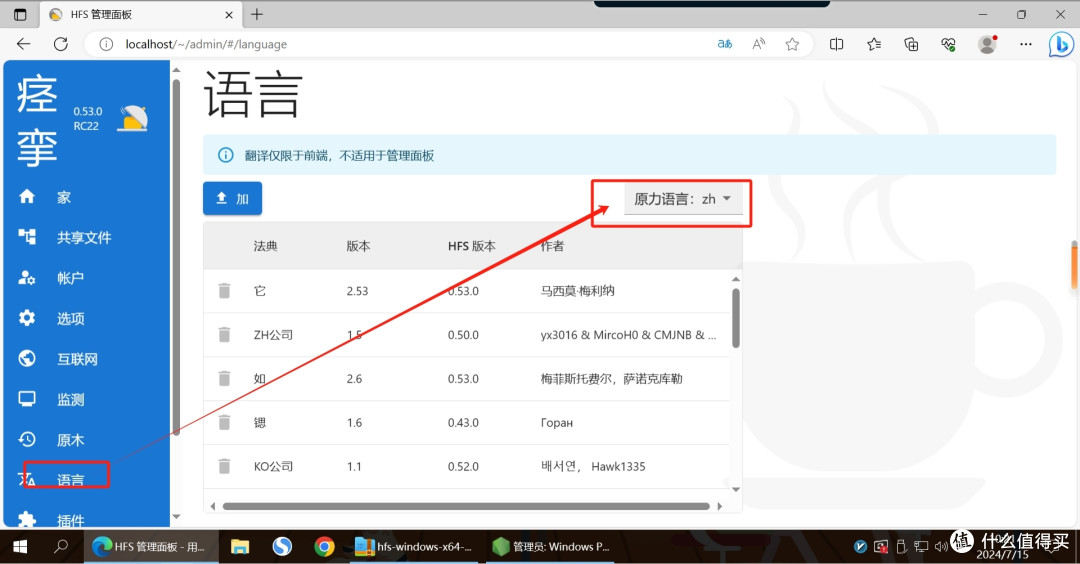
Task: Delete the ZH公司 language row
Action: tap(225, 335)
